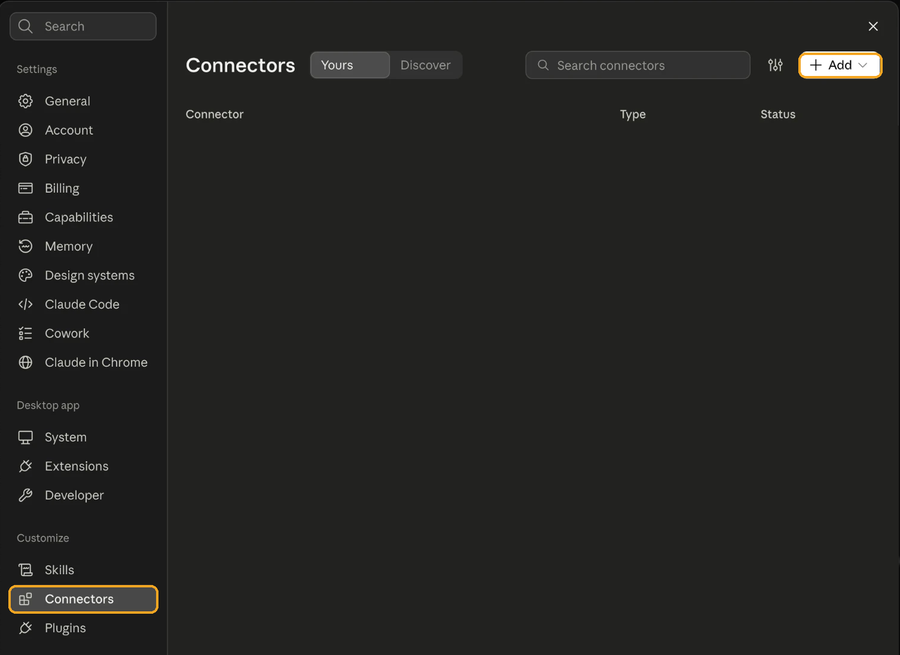Viewport: 900px width, 655px height.
Task: Open Skills label under Customize
Action: (60, 570)
